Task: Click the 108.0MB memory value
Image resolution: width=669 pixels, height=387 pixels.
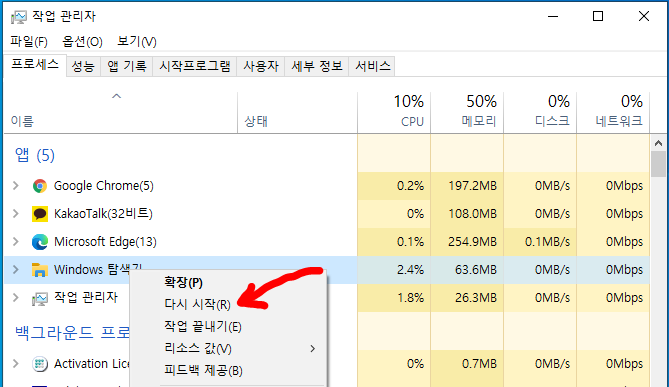Action: (x=473, y=213)
